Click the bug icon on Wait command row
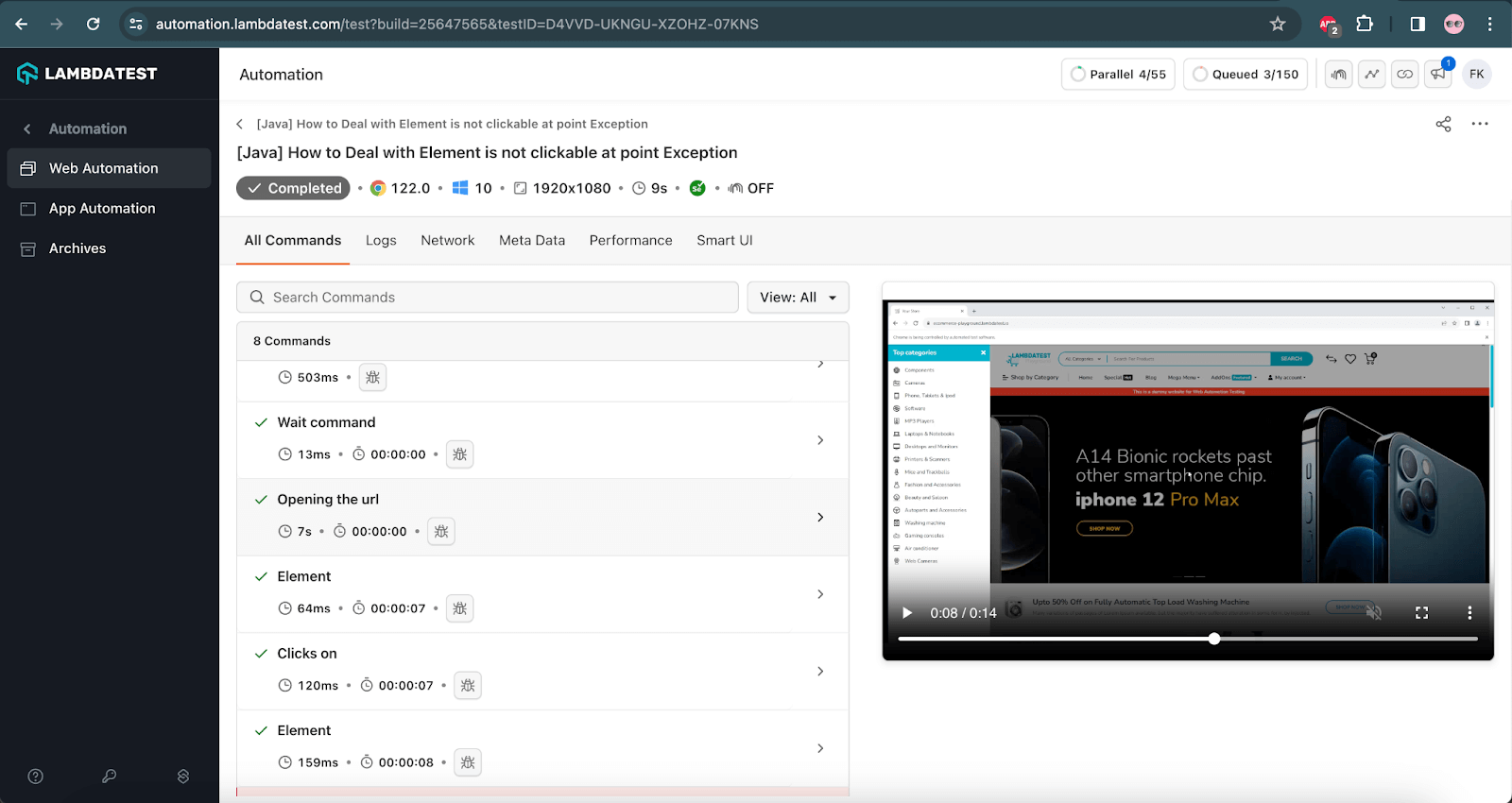 pos(459,454)
